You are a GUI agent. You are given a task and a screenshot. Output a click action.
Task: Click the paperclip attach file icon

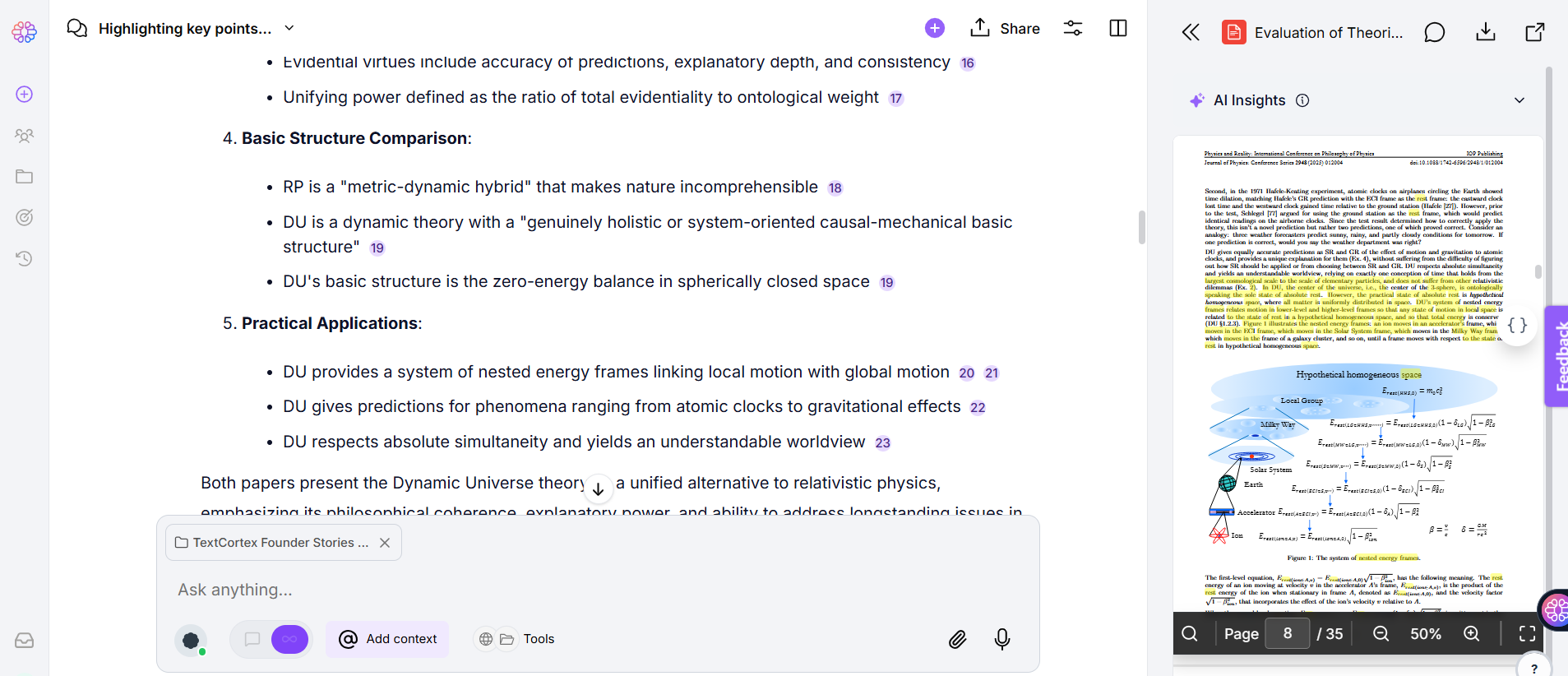[957, 639]
